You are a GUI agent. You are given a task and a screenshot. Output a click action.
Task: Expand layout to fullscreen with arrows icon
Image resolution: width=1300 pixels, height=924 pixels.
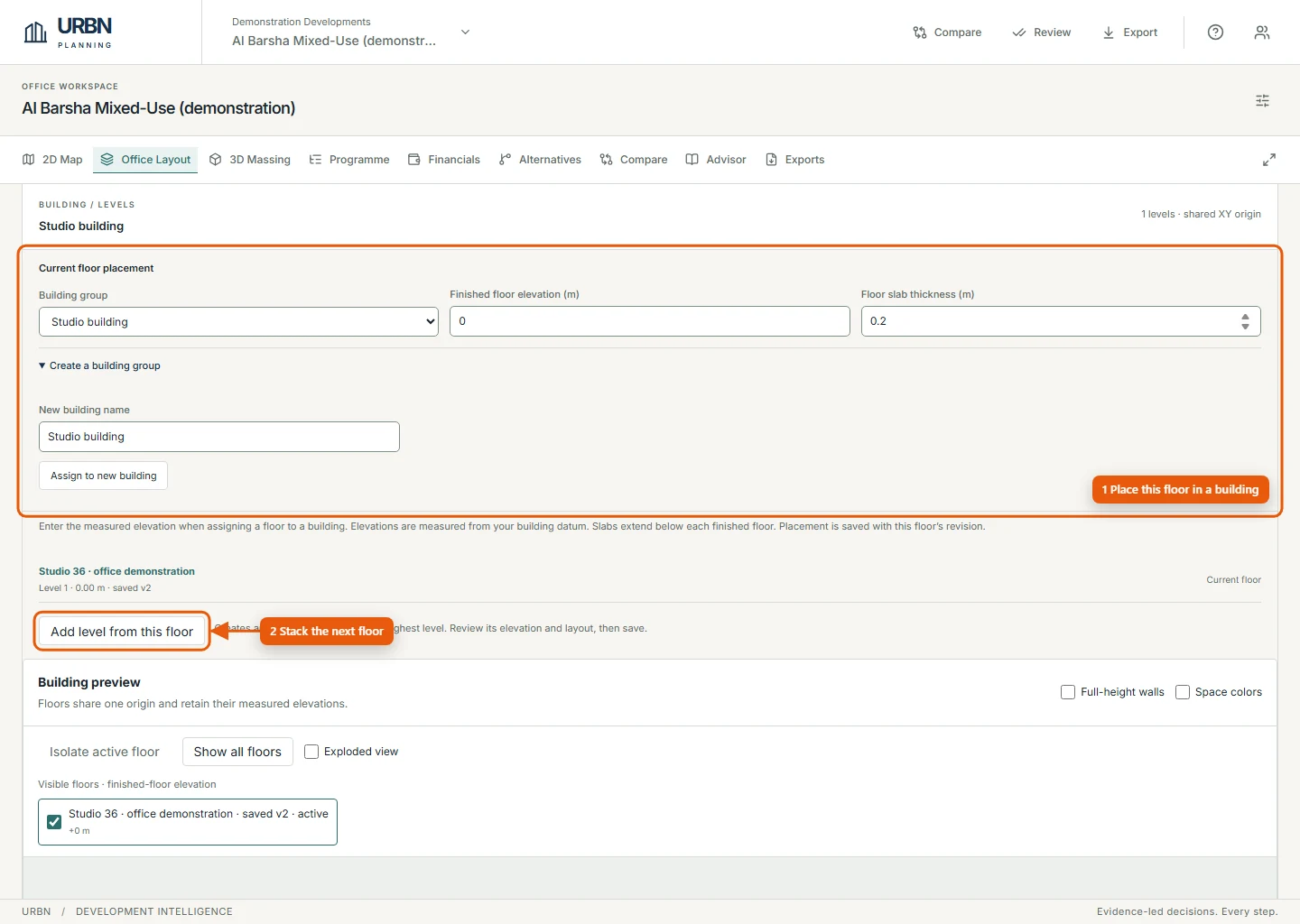click(1268, 160)
